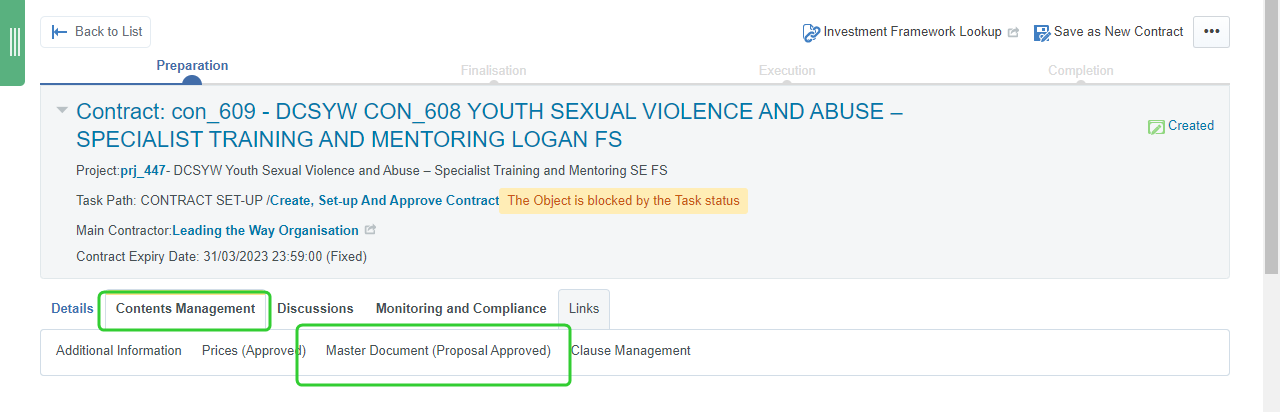The width and height of the screenshot is (1280, 412).
Task: Open the Discussions tab
Action: tap(315, 309)
